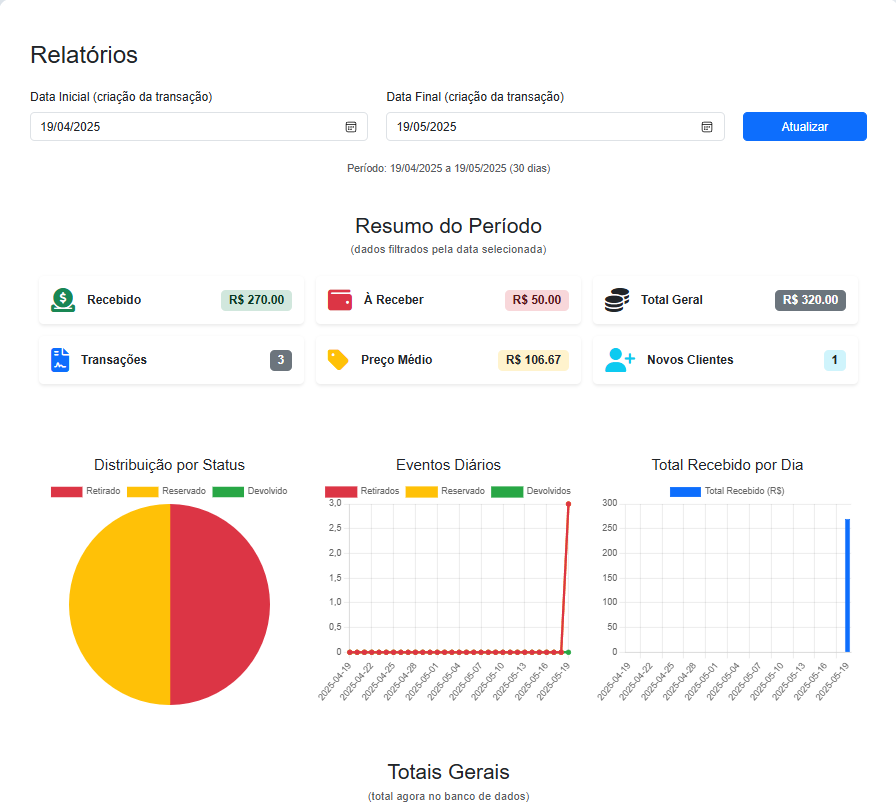Click the Recebido card label
Image resolution: width=896 pixels, height=809 pixels.
click(114, 300)
